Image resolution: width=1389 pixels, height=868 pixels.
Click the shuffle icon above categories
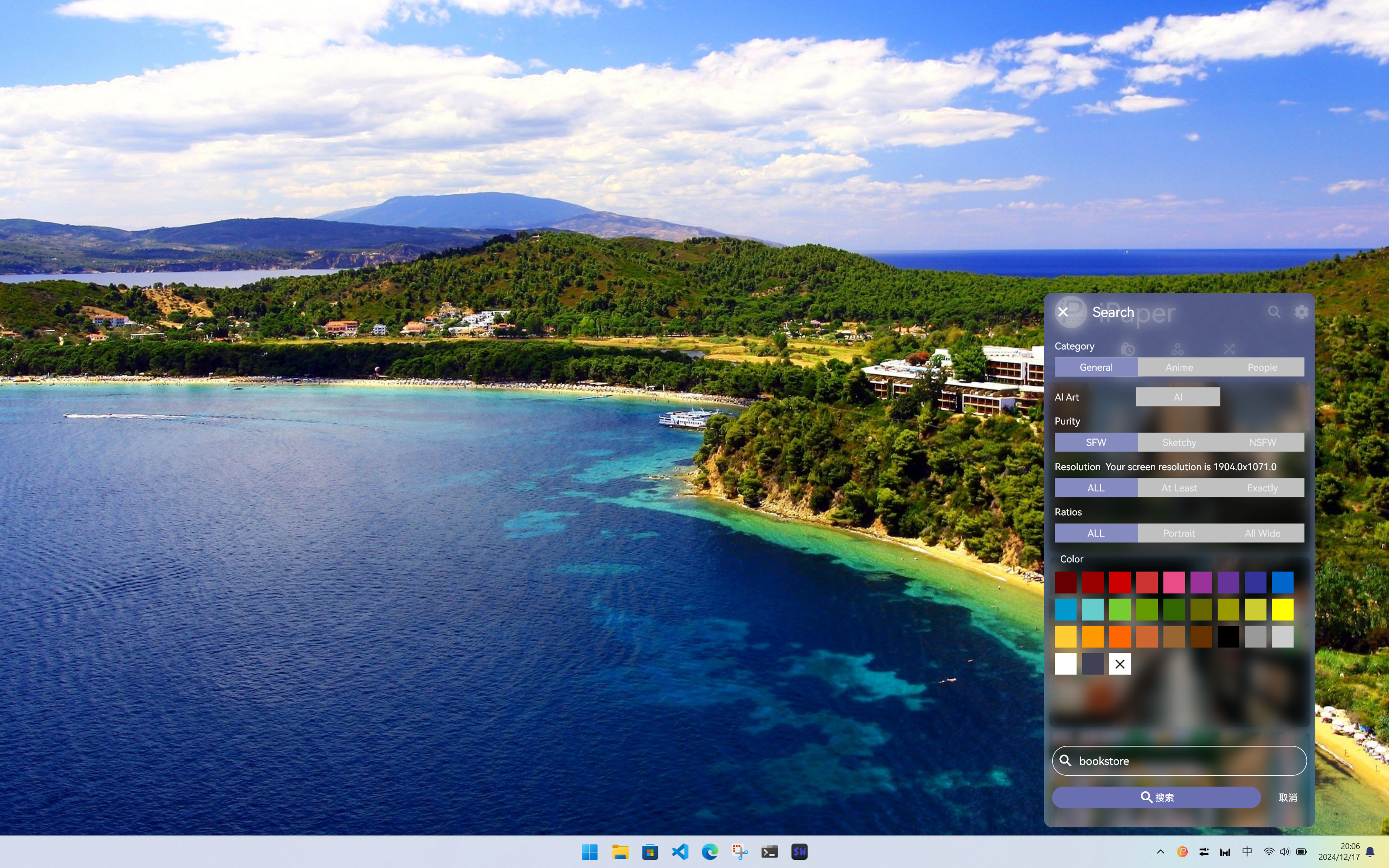(1228, 349)
